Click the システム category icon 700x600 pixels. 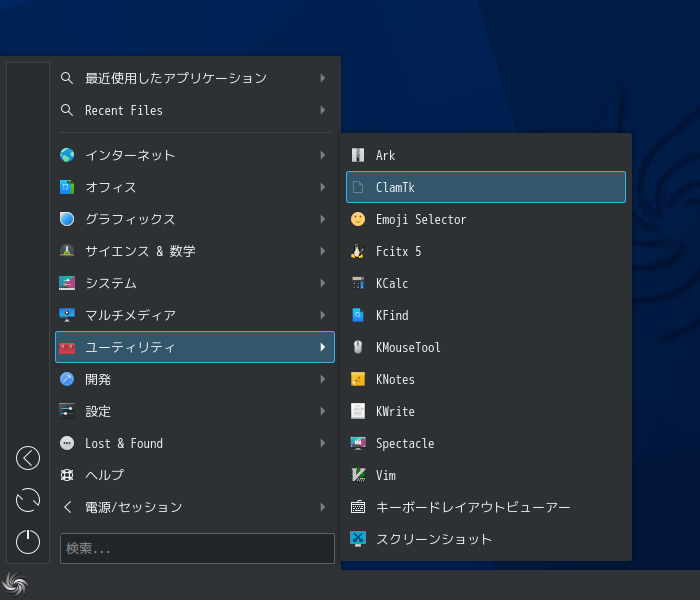point(67,283)
